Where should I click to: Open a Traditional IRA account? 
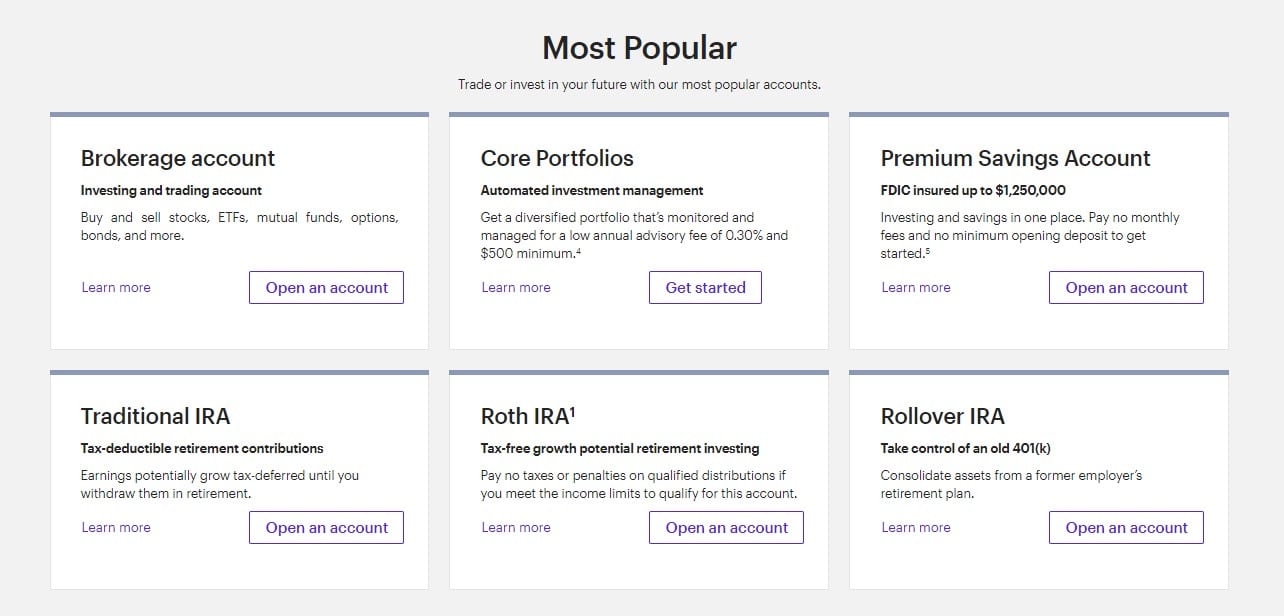(x=326, y=527)
